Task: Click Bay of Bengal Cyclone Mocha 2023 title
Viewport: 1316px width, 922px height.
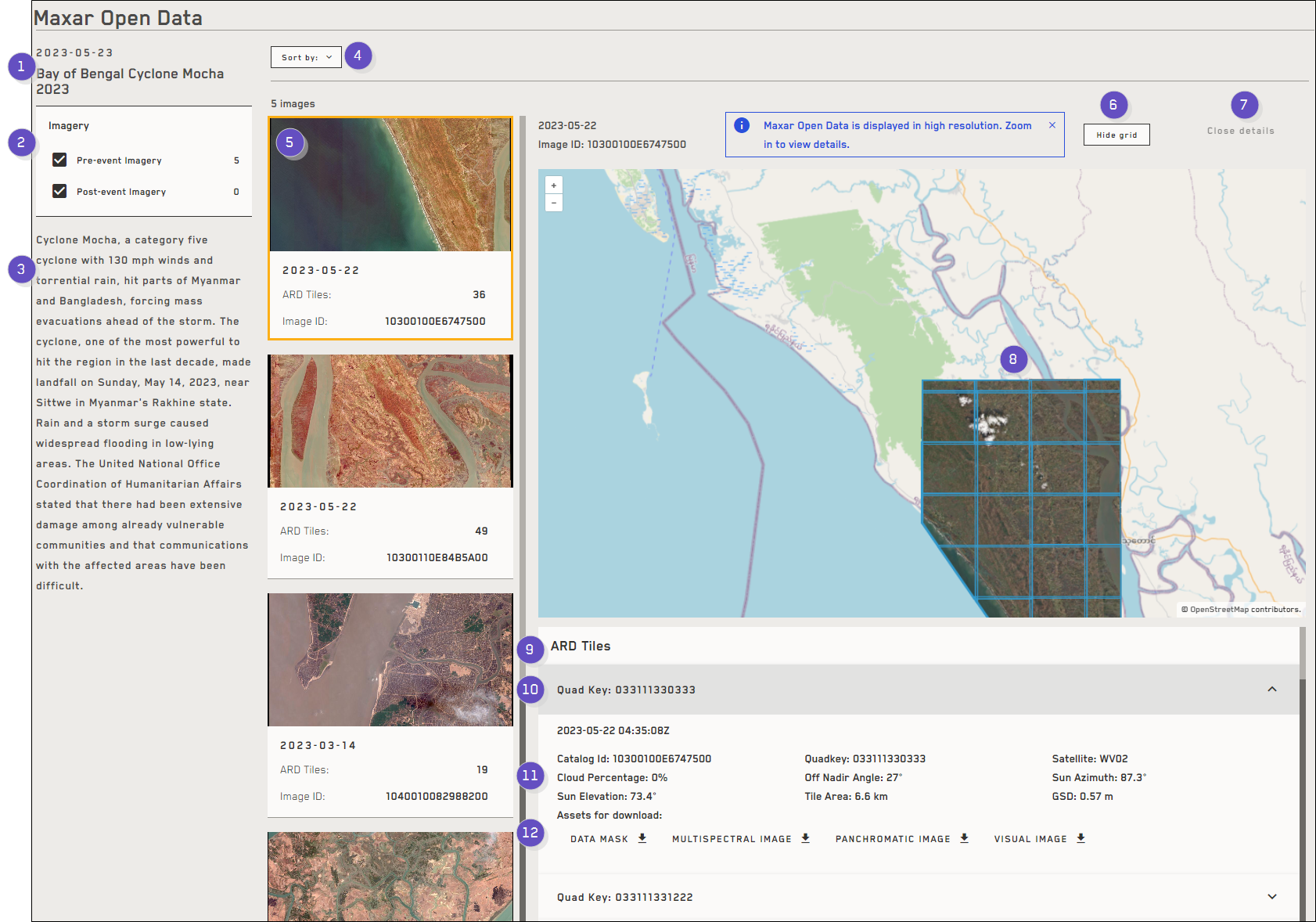Action: 130,81
